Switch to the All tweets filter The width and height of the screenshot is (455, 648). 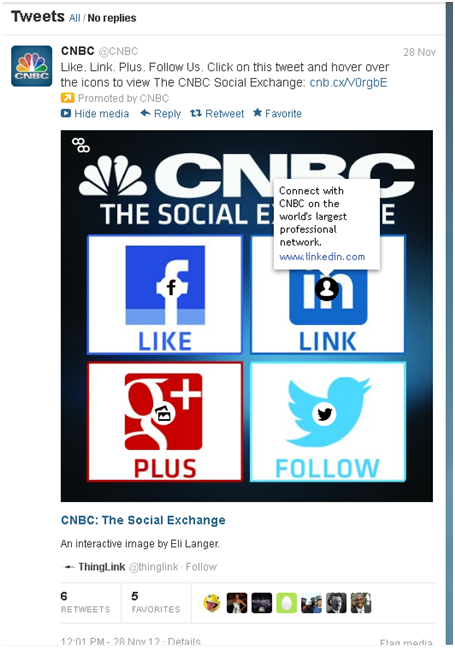[74, 18]
